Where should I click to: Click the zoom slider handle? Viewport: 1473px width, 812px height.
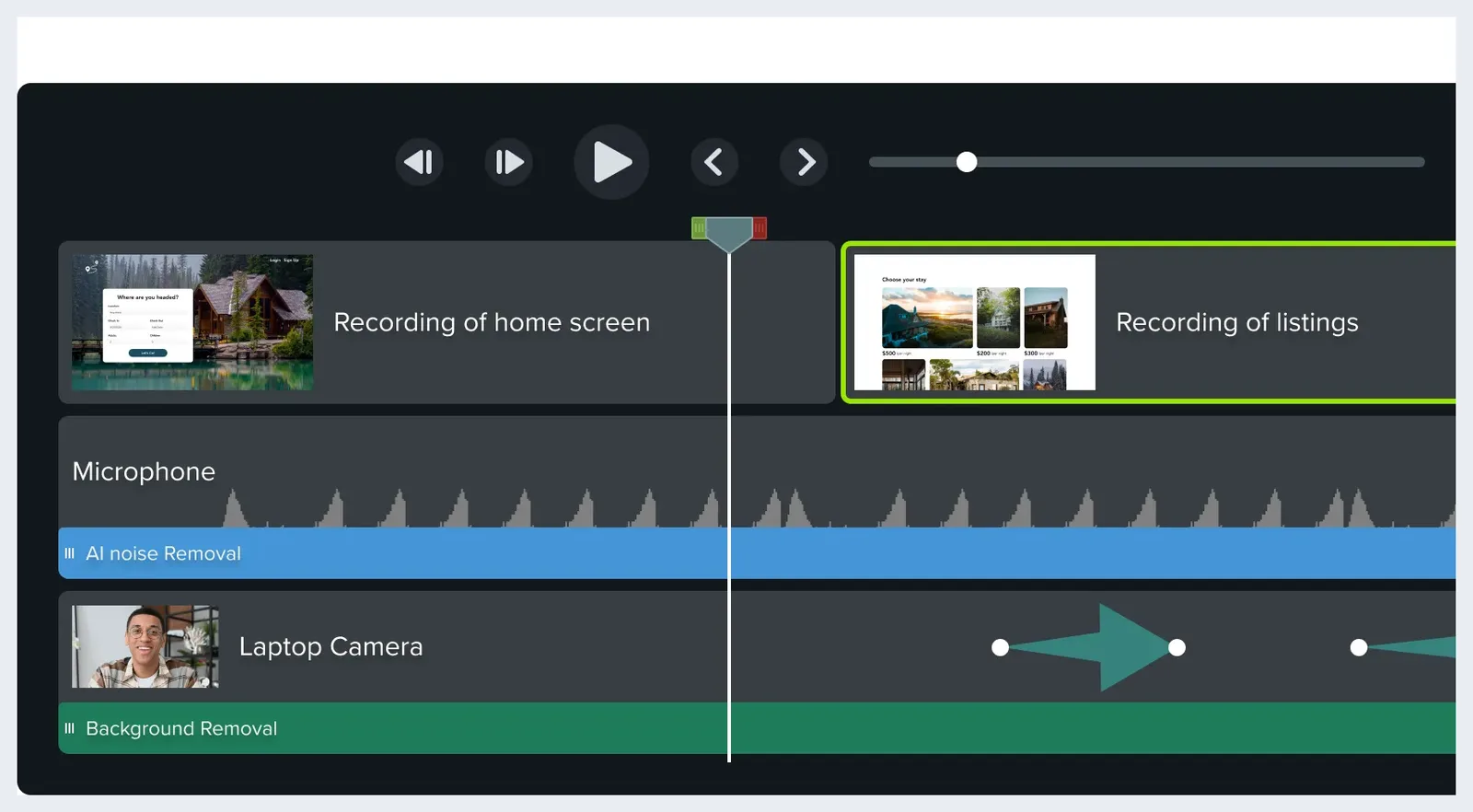967,162
